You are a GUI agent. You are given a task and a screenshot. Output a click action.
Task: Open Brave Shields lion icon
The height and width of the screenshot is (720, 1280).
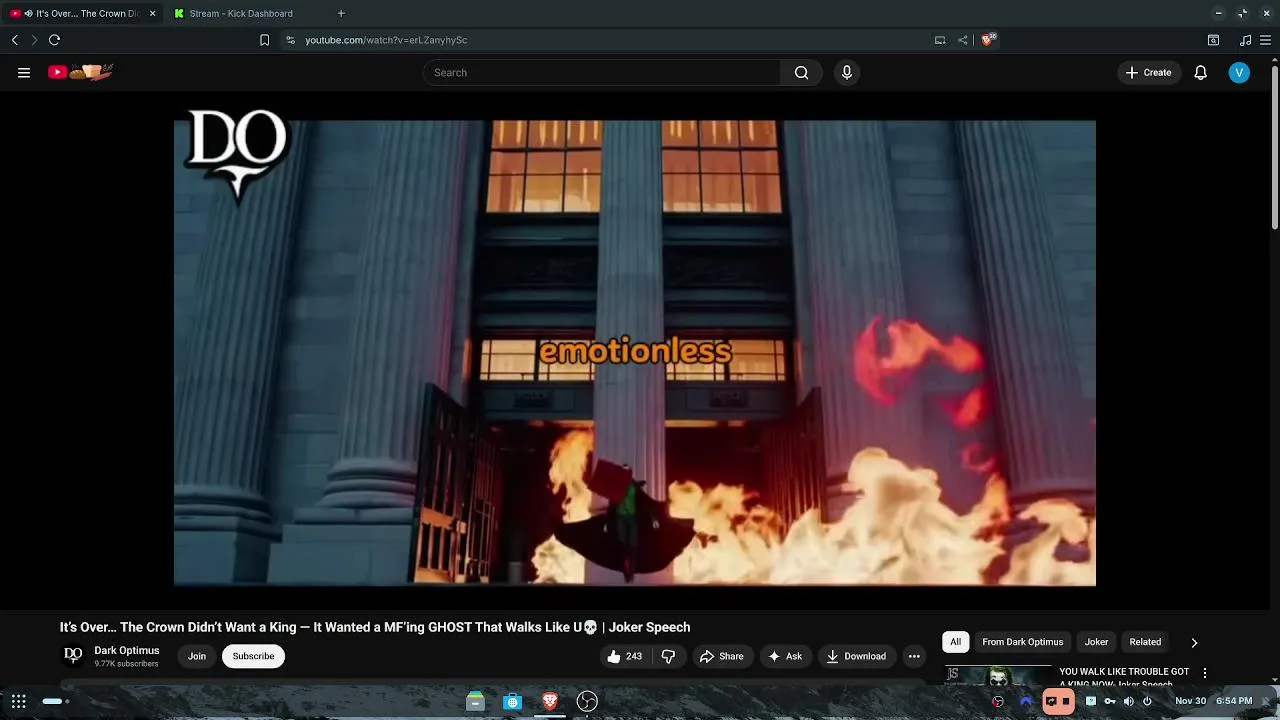point(988,40)
